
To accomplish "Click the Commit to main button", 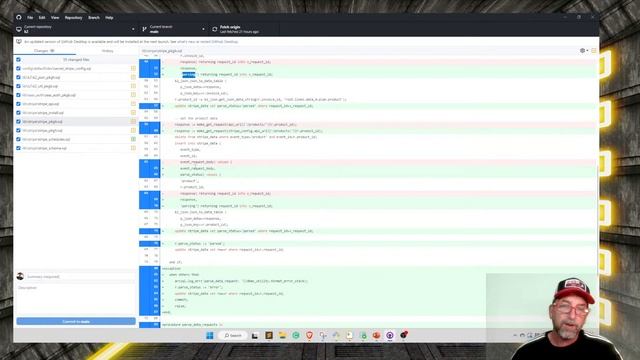I will click(76, 322).
